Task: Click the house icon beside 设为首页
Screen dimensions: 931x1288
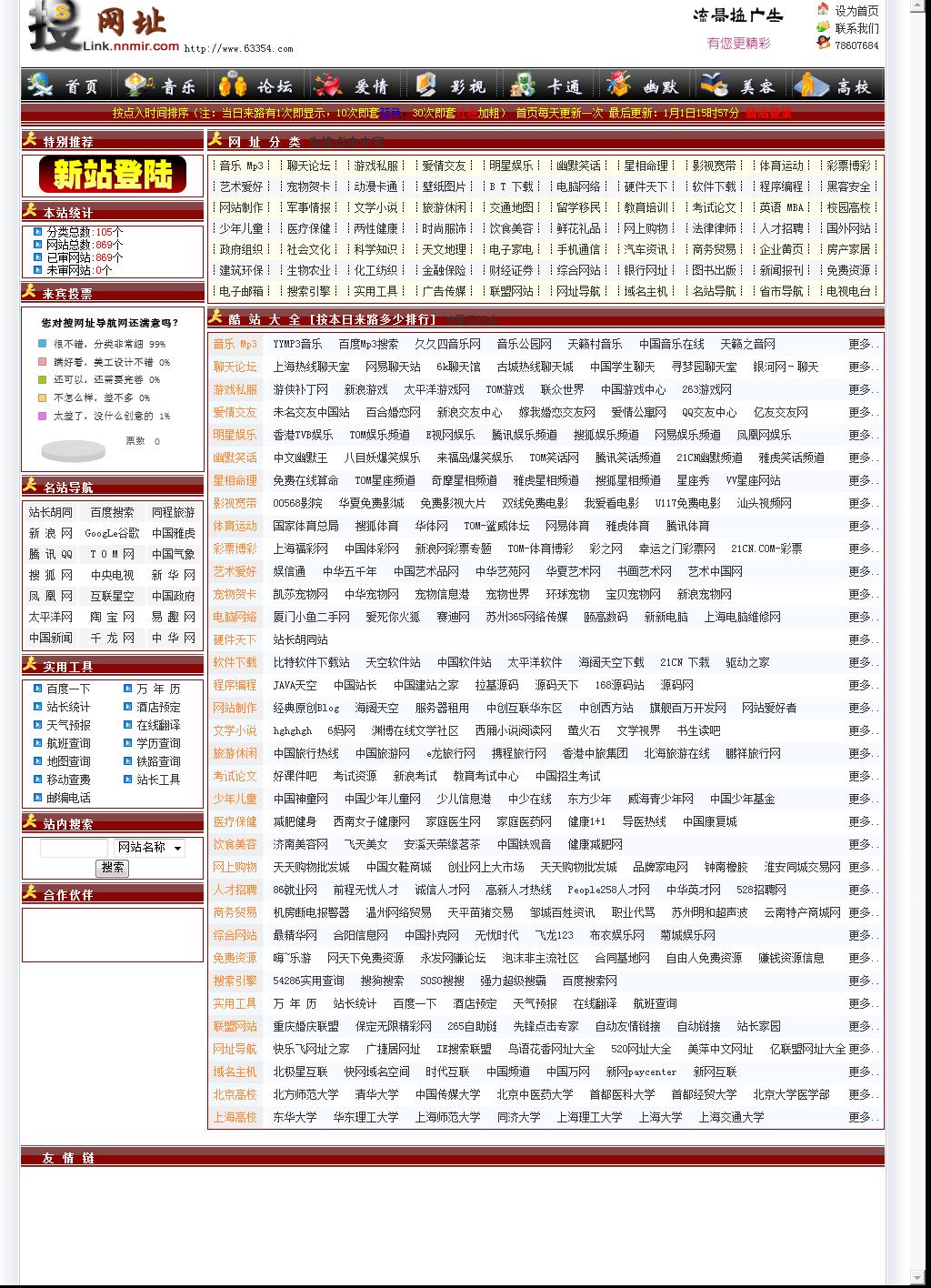Action: [x=824, y=9]
